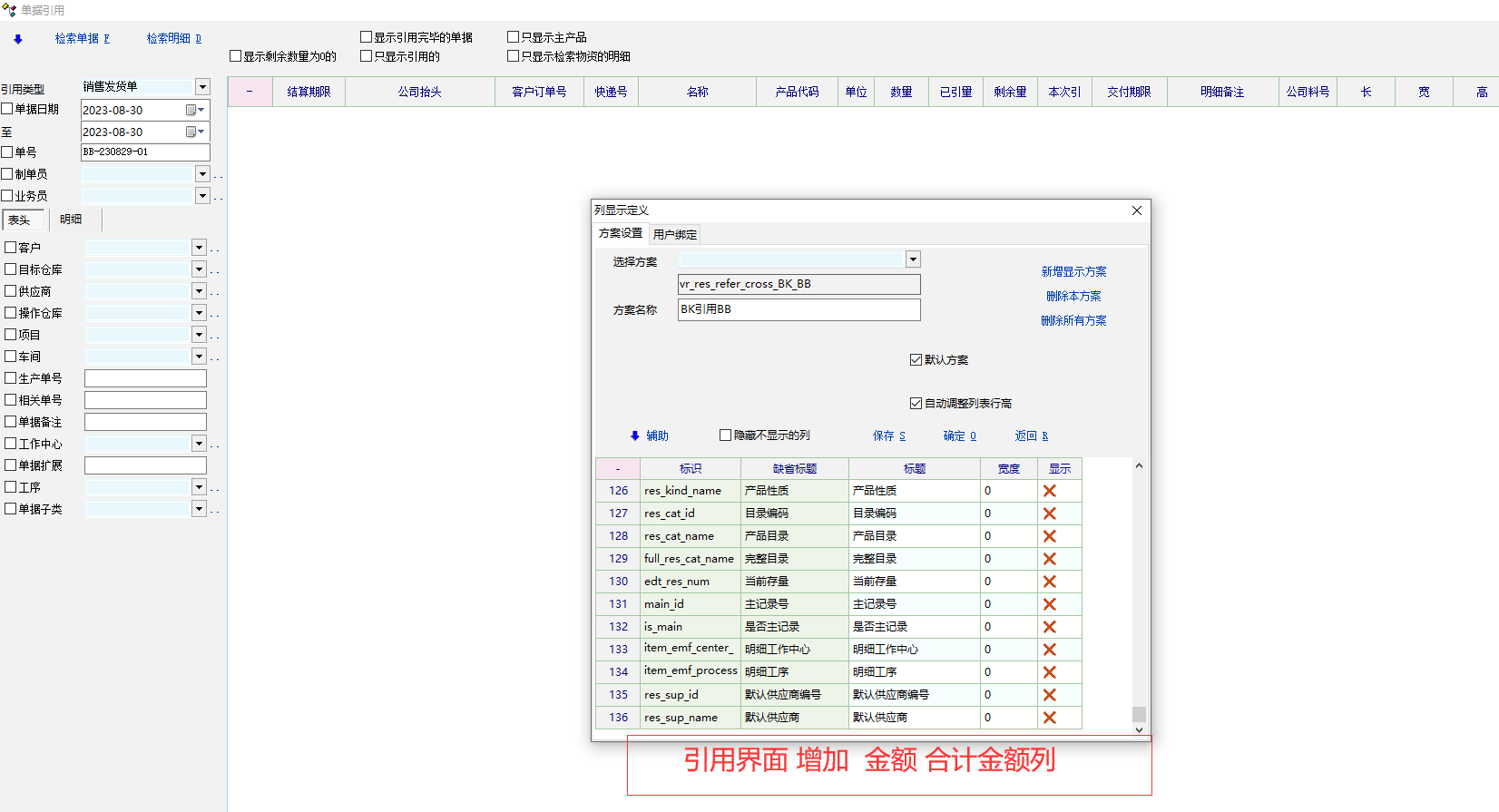This screenshot has width=1499, height=812.
Task: Expand the 引用类型 dropdown
Action: tap(202, 87)
